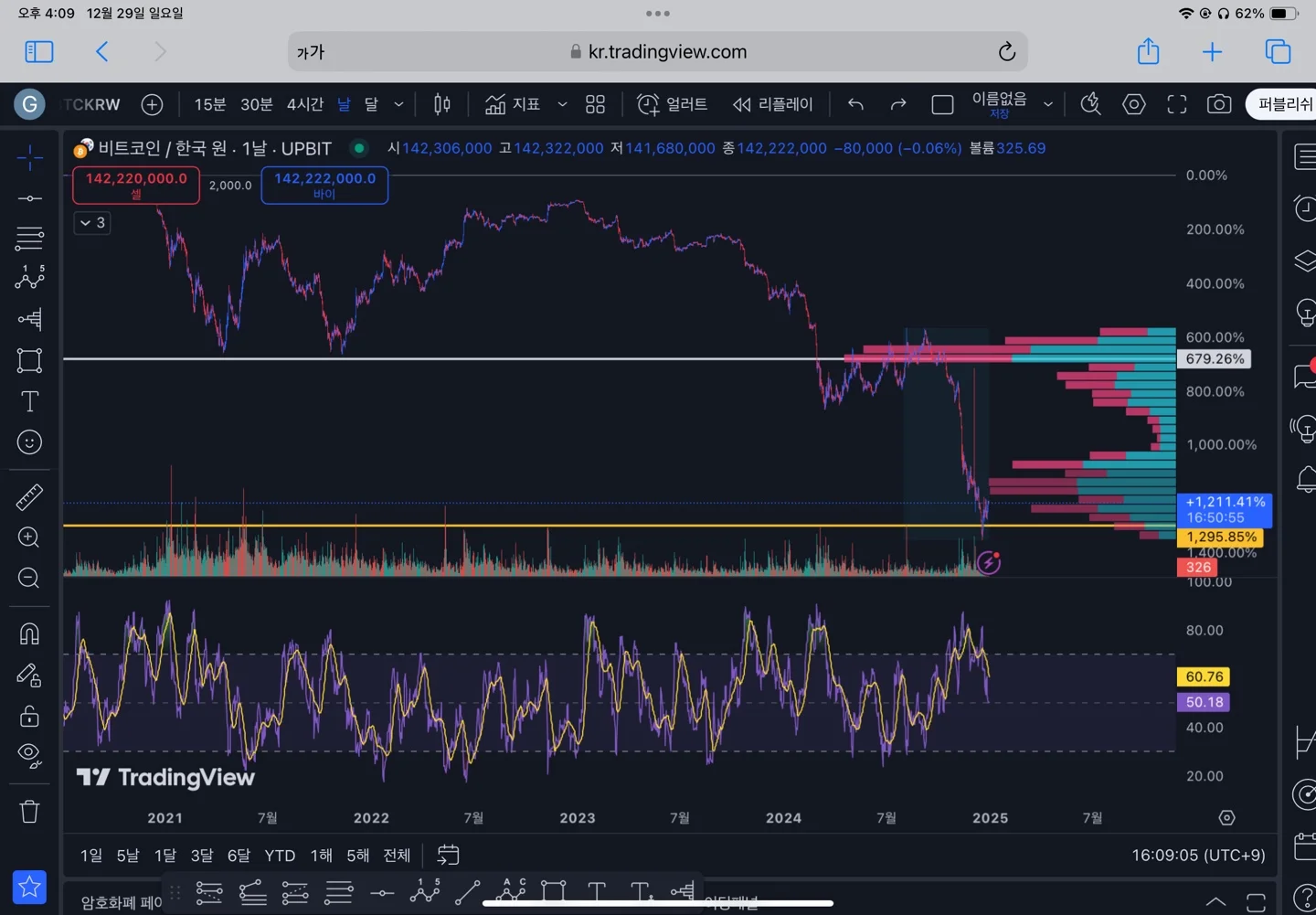Select the zoom in tool
Screen dimensions: 1316x915
click(x=29, y=537)
